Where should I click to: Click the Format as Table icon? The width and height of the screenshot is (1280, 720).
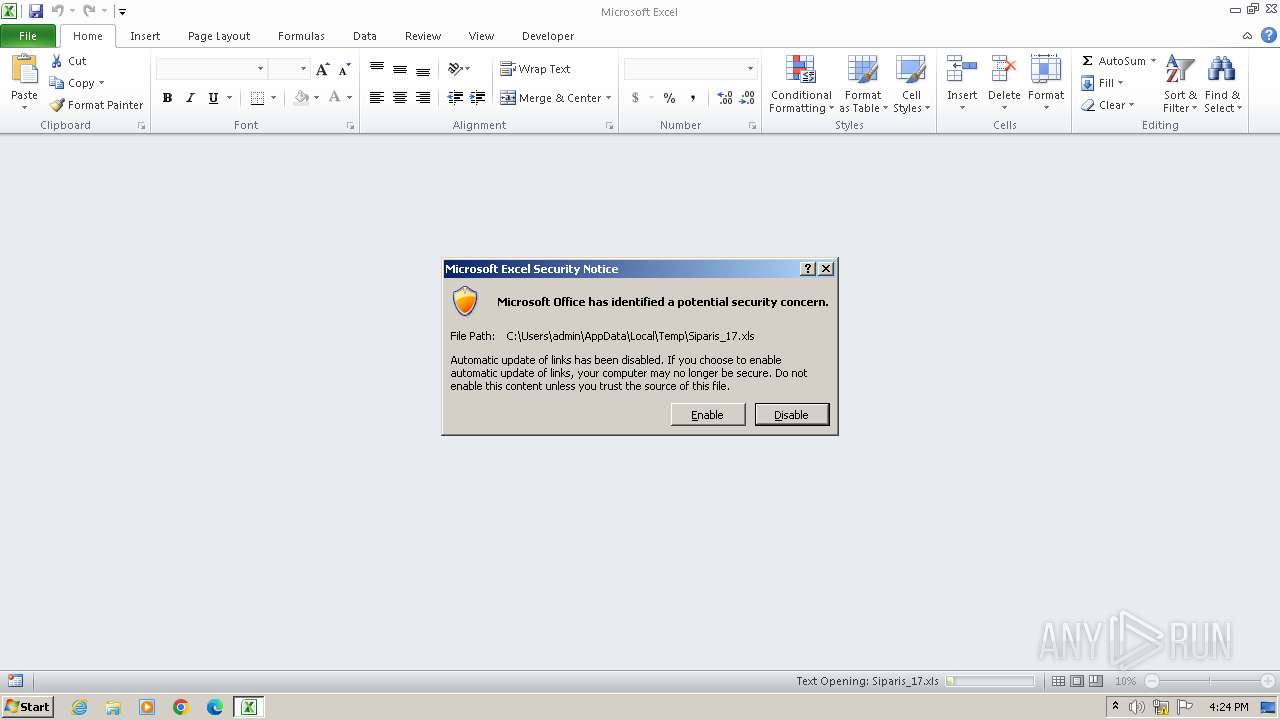[863, 70]
